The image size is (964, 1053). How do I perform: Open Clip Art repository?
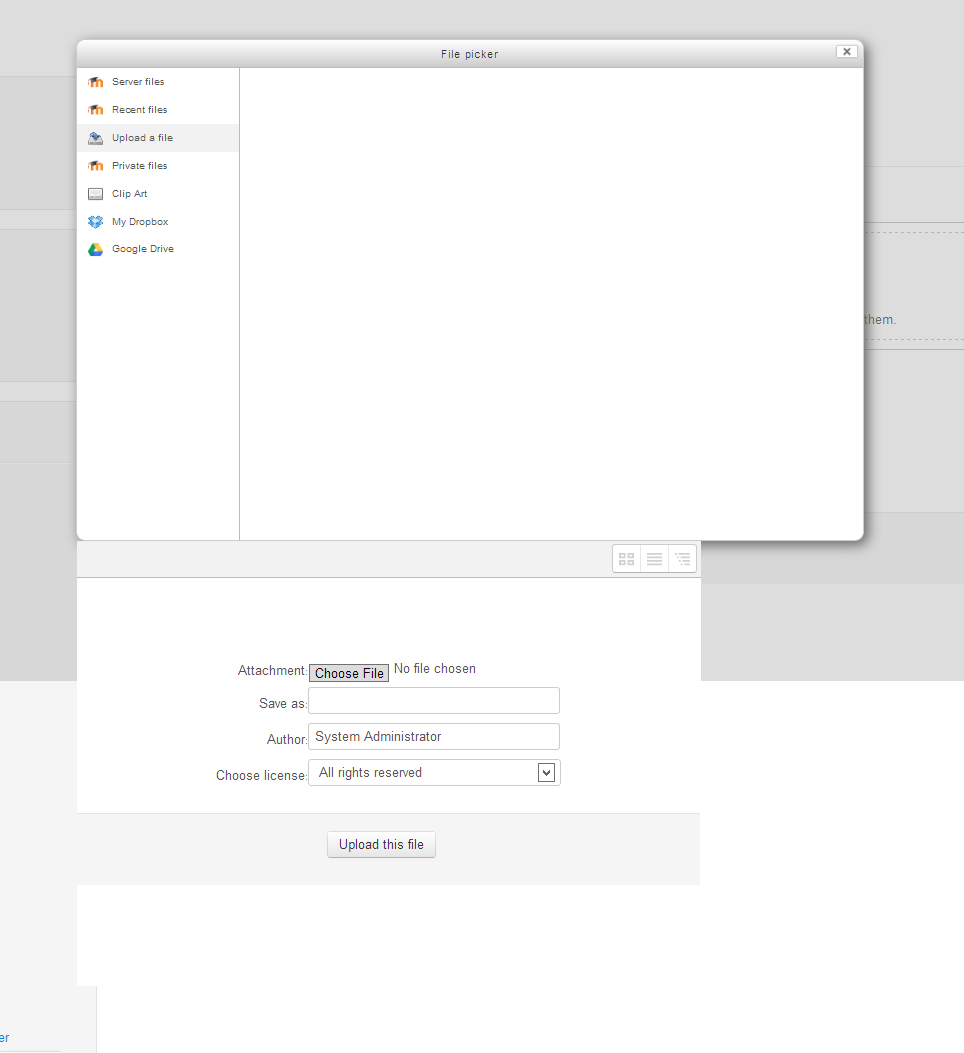coord(158,194)
